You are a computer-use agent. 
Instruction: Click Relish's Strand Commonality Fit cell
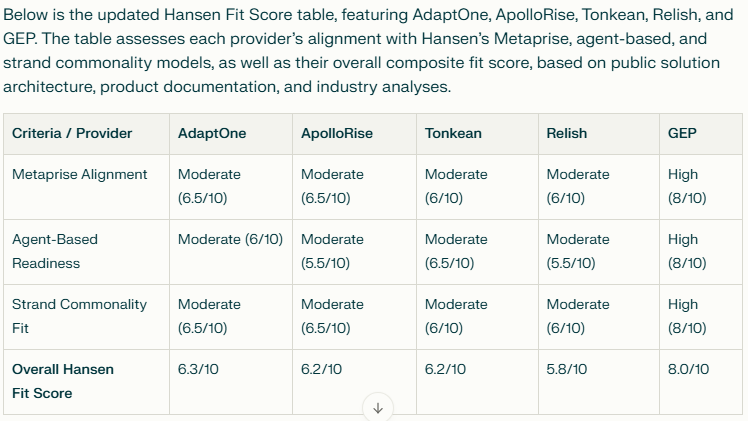click(577, 316)
